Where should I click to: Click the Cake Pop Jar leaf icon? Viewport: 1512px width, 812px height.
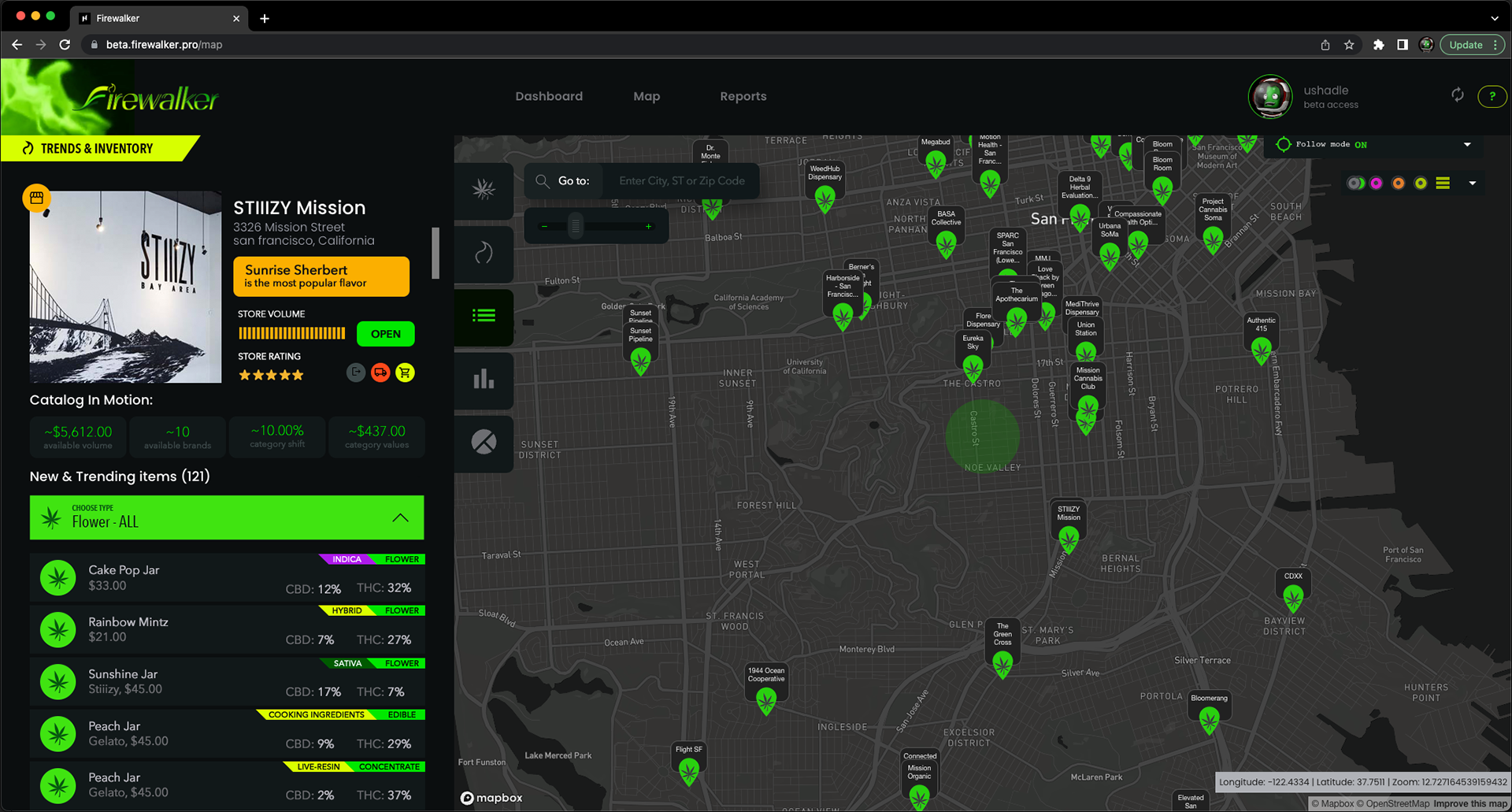58,578
